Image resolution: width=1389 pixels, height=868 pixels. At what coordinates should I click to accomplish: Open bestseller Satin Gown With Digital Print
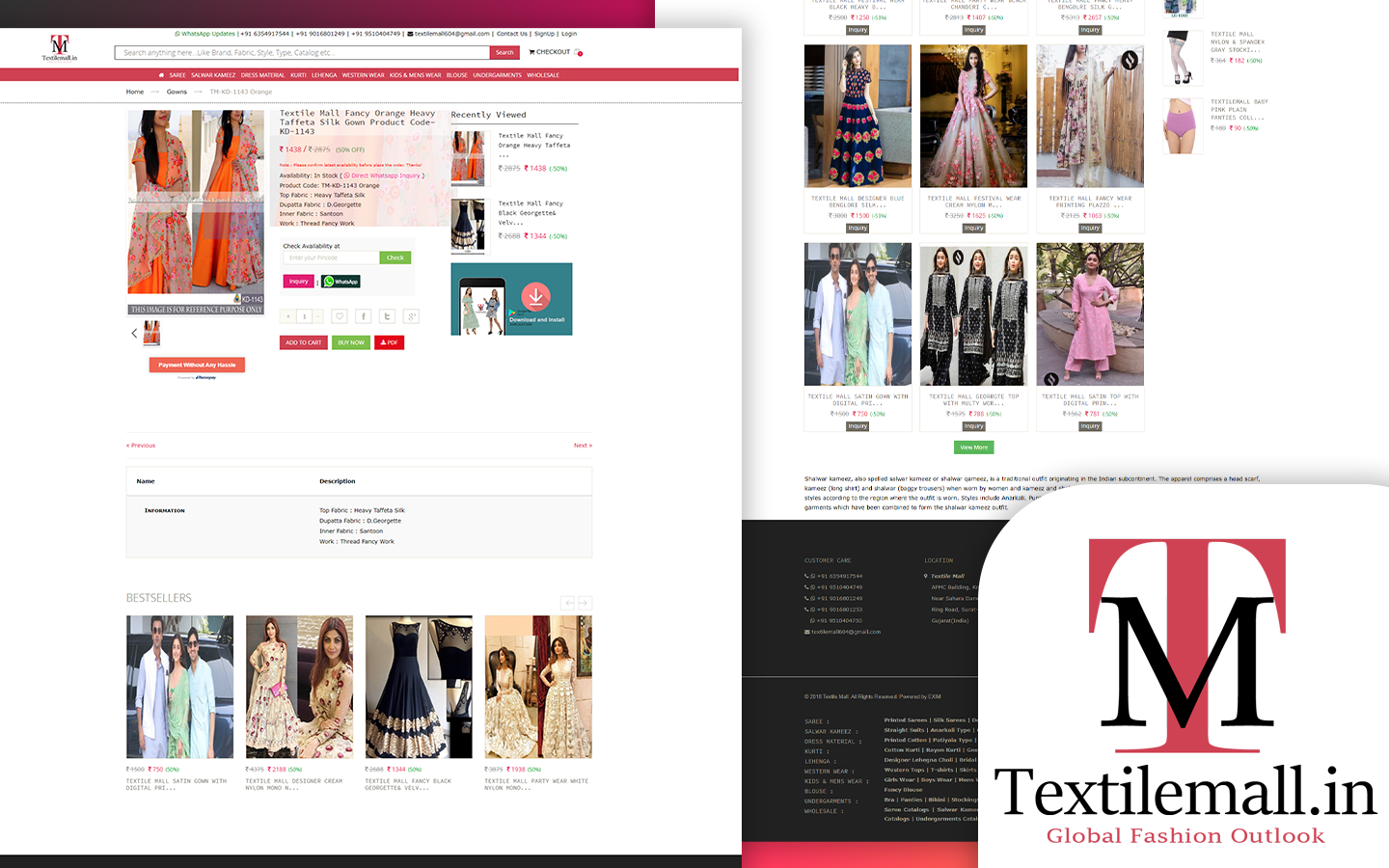click(x=179, y=687)
